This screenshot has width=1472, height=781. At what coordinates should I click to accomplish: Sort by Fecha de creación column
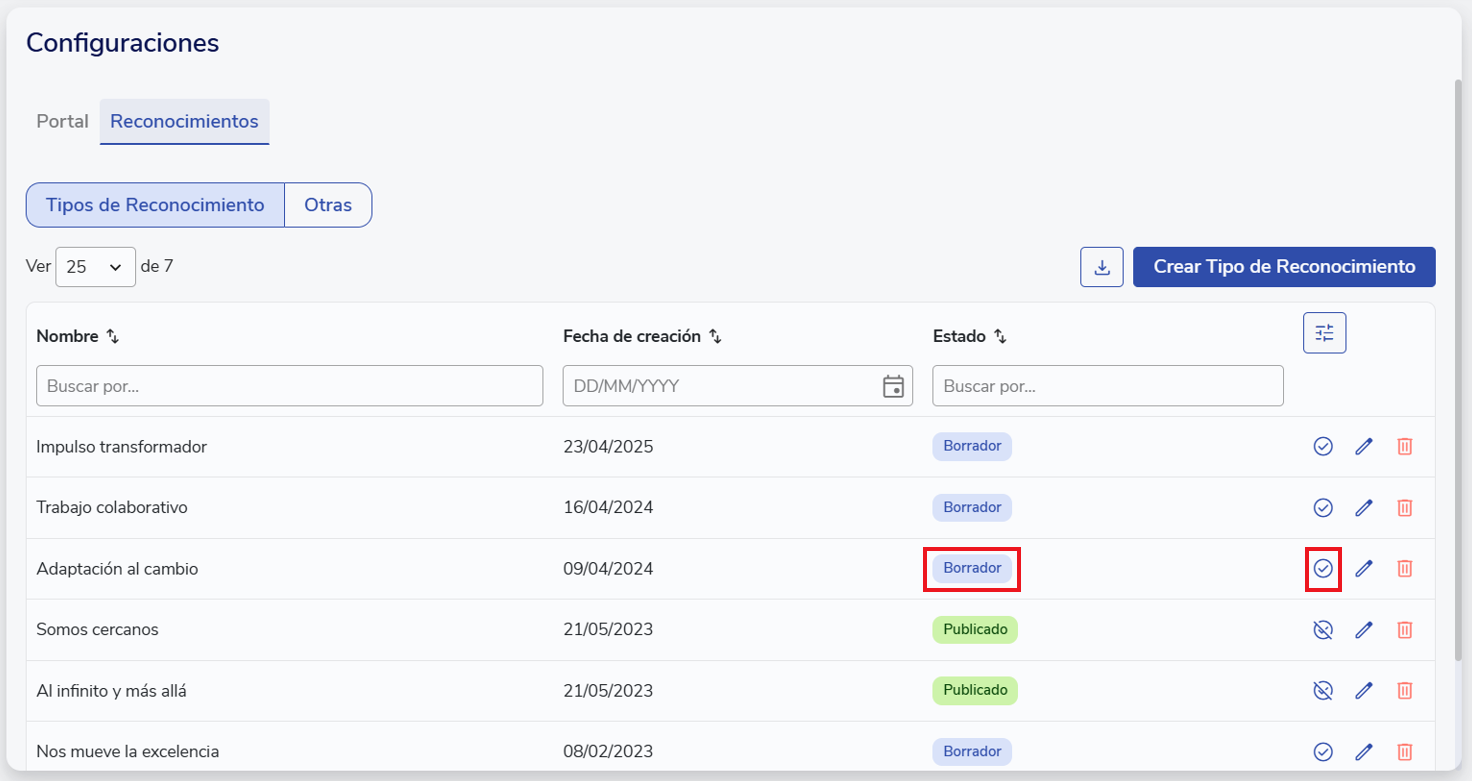715,337
